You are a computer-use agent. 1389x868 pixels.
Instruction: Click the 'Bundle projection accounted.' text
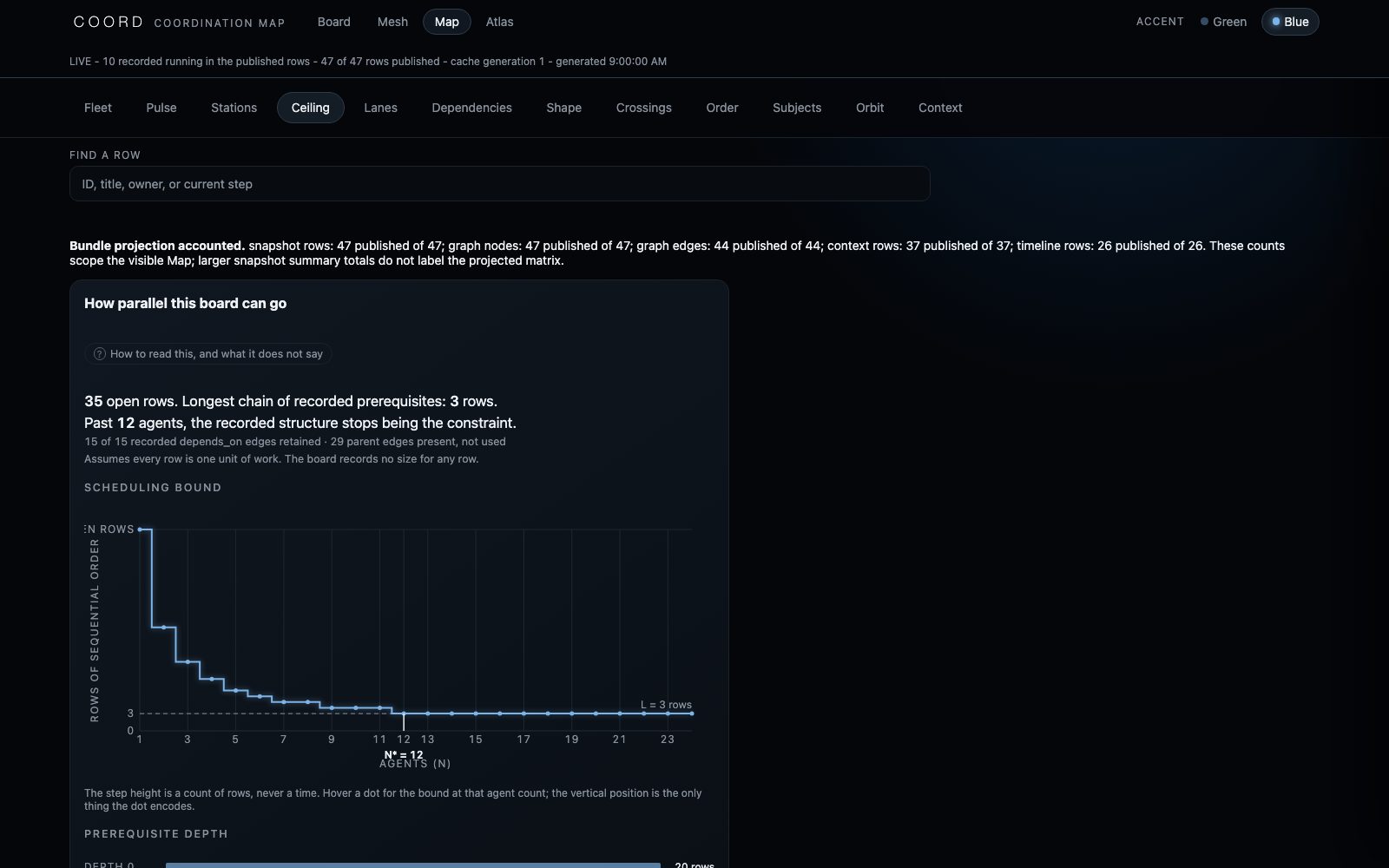157,246
